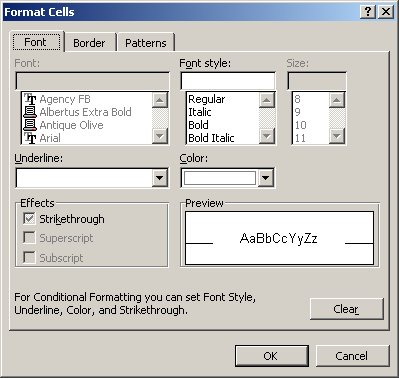Click the Size text field

tap(317, 81)
